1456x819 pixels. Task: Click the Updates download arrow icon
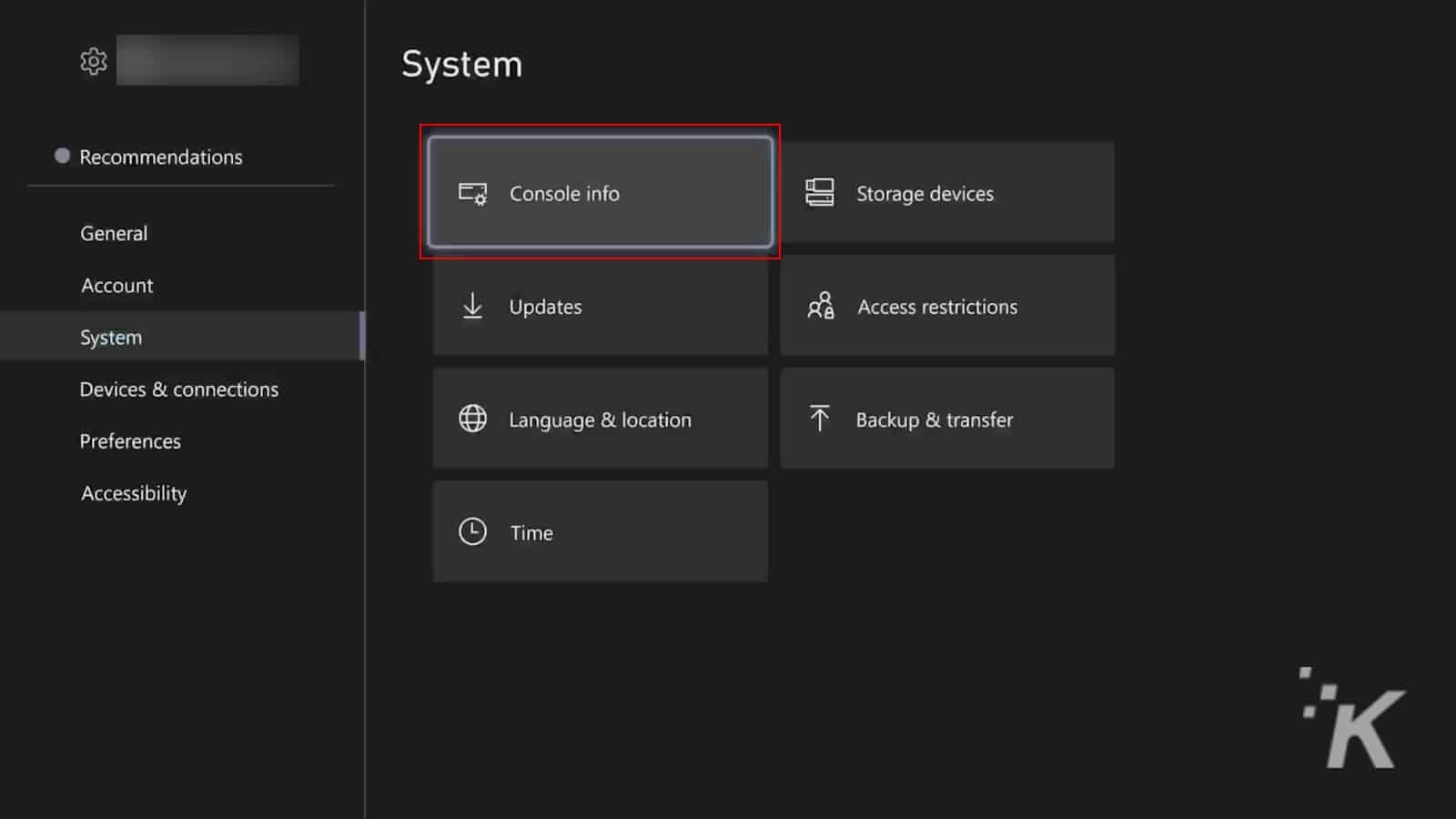pos(472,306)
